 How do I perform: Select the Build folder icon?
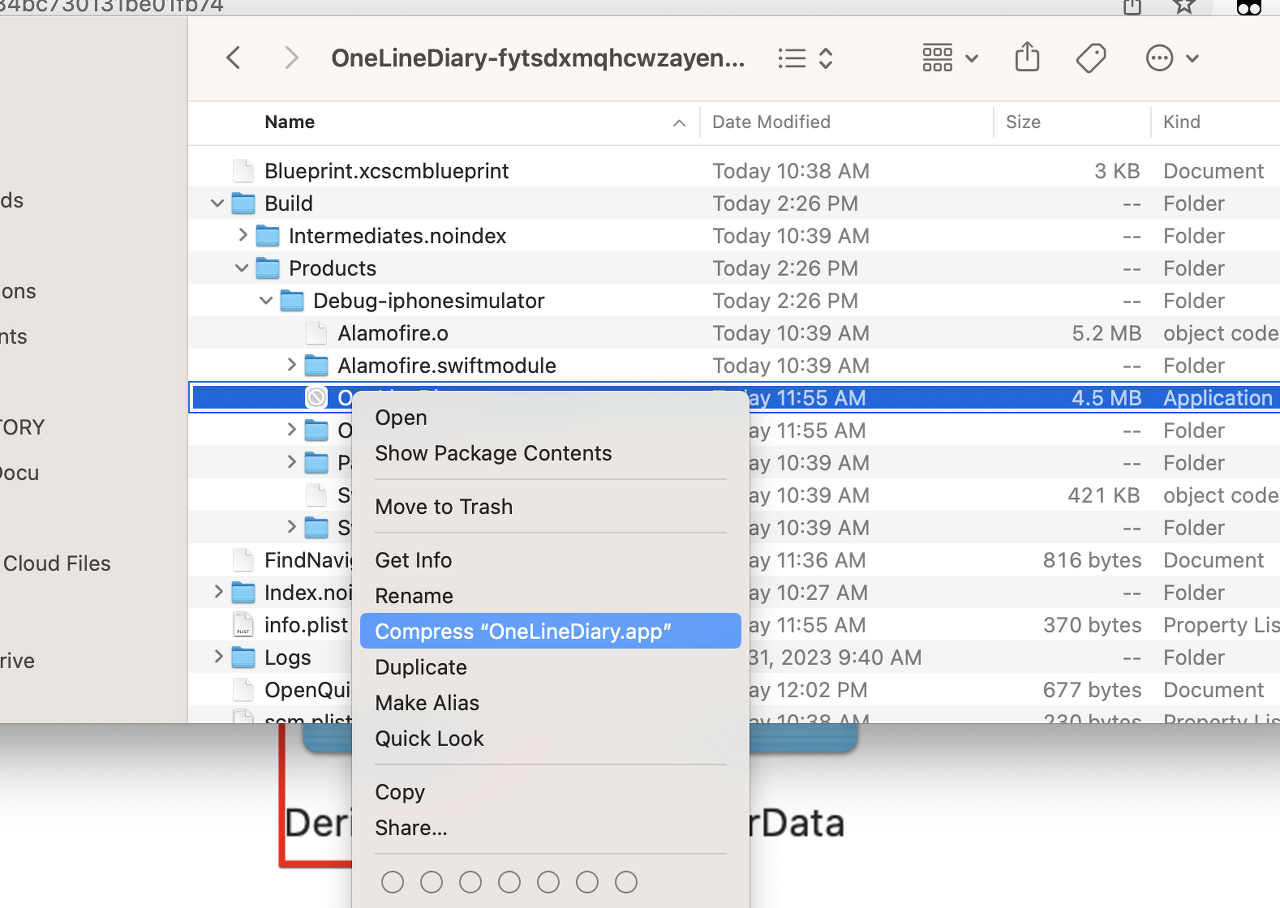pos(243,204)
